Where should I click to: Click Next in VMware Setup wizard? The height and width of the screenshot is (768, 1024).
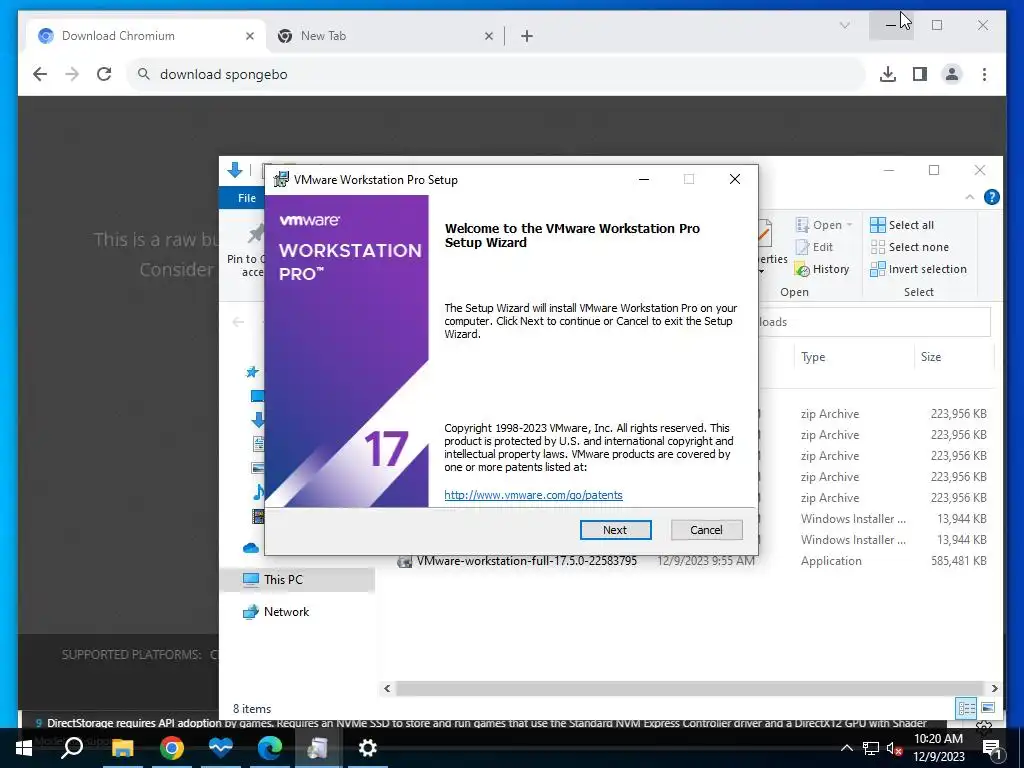615,530
